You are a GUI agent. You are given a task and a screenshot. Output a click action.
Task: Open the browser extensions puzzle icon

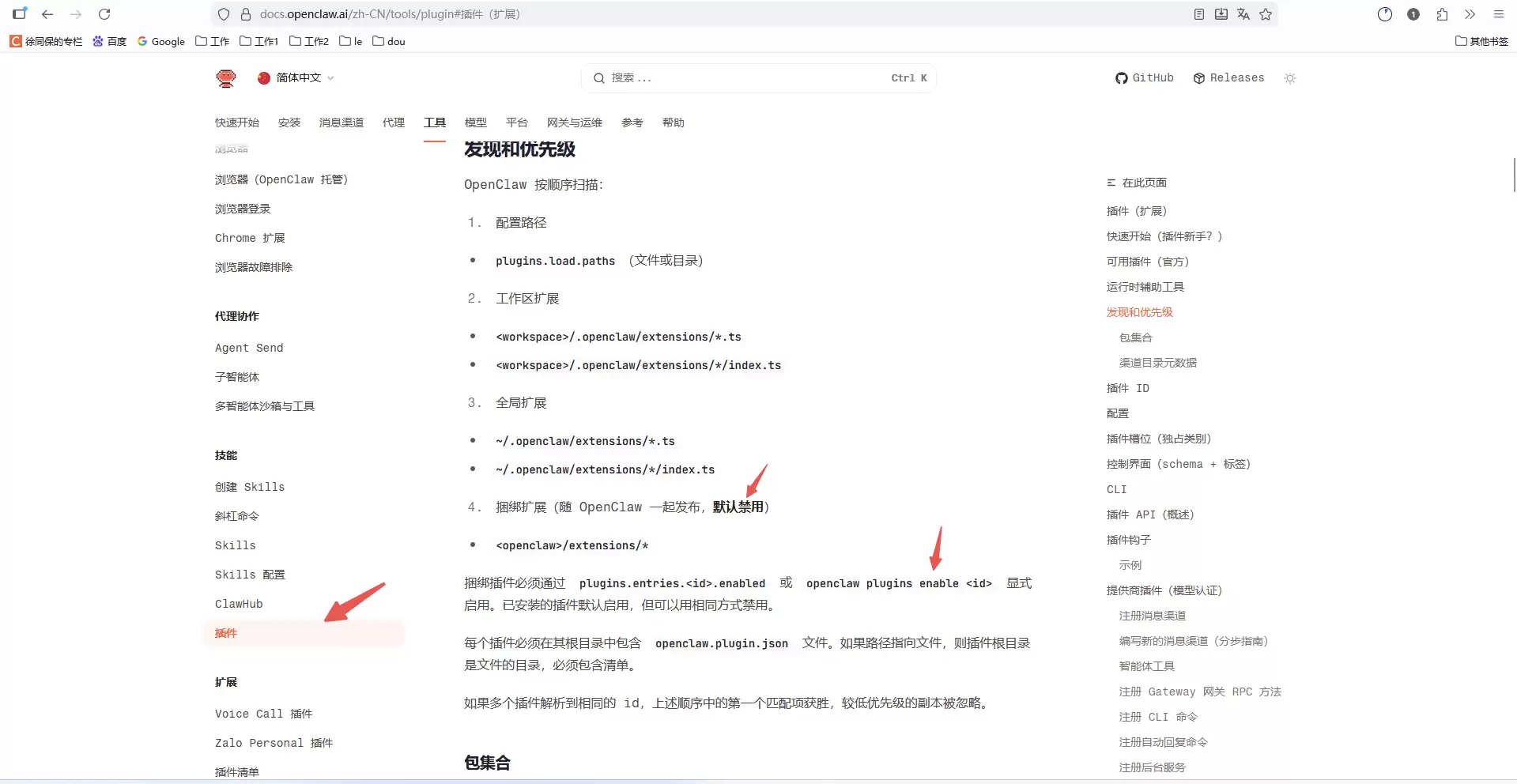point(1442,14)
